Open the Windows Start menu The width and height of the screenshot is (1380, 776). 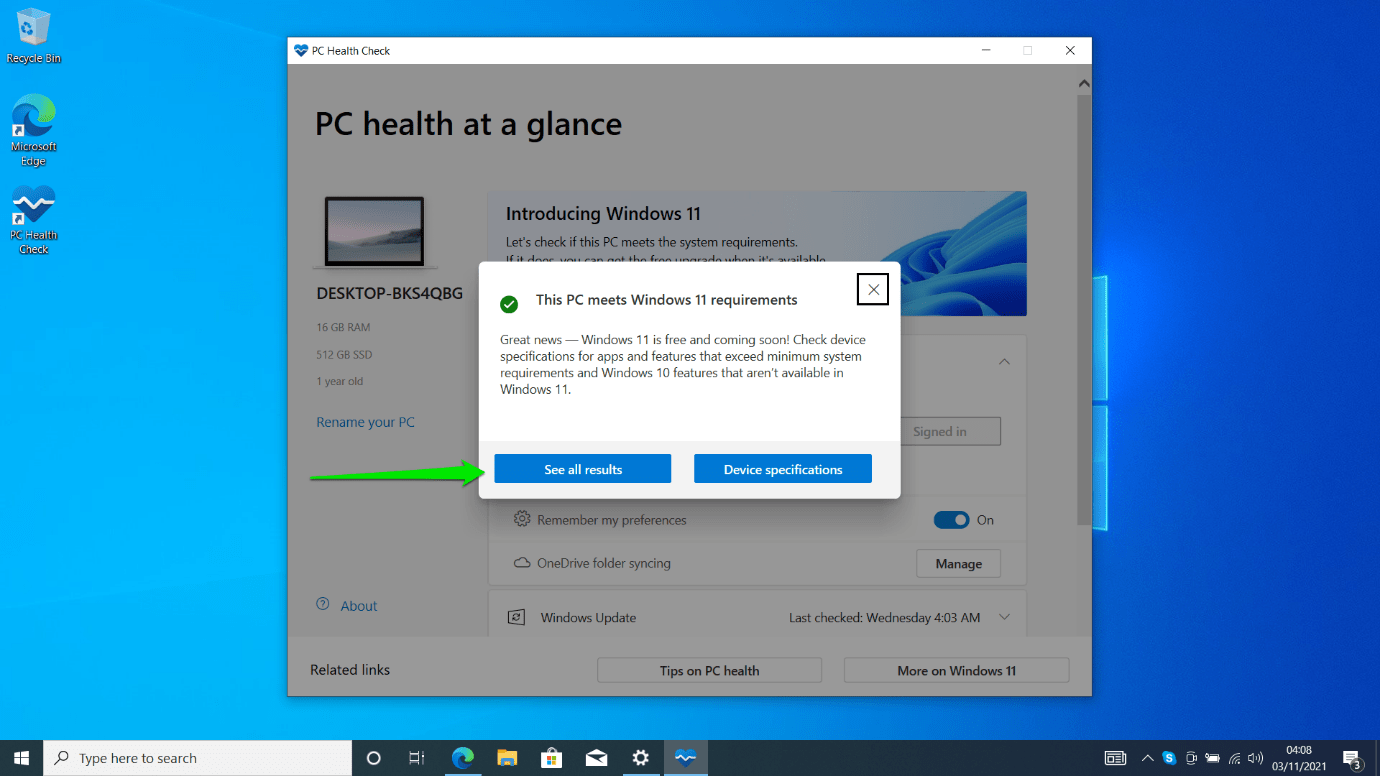click(22, 758)
